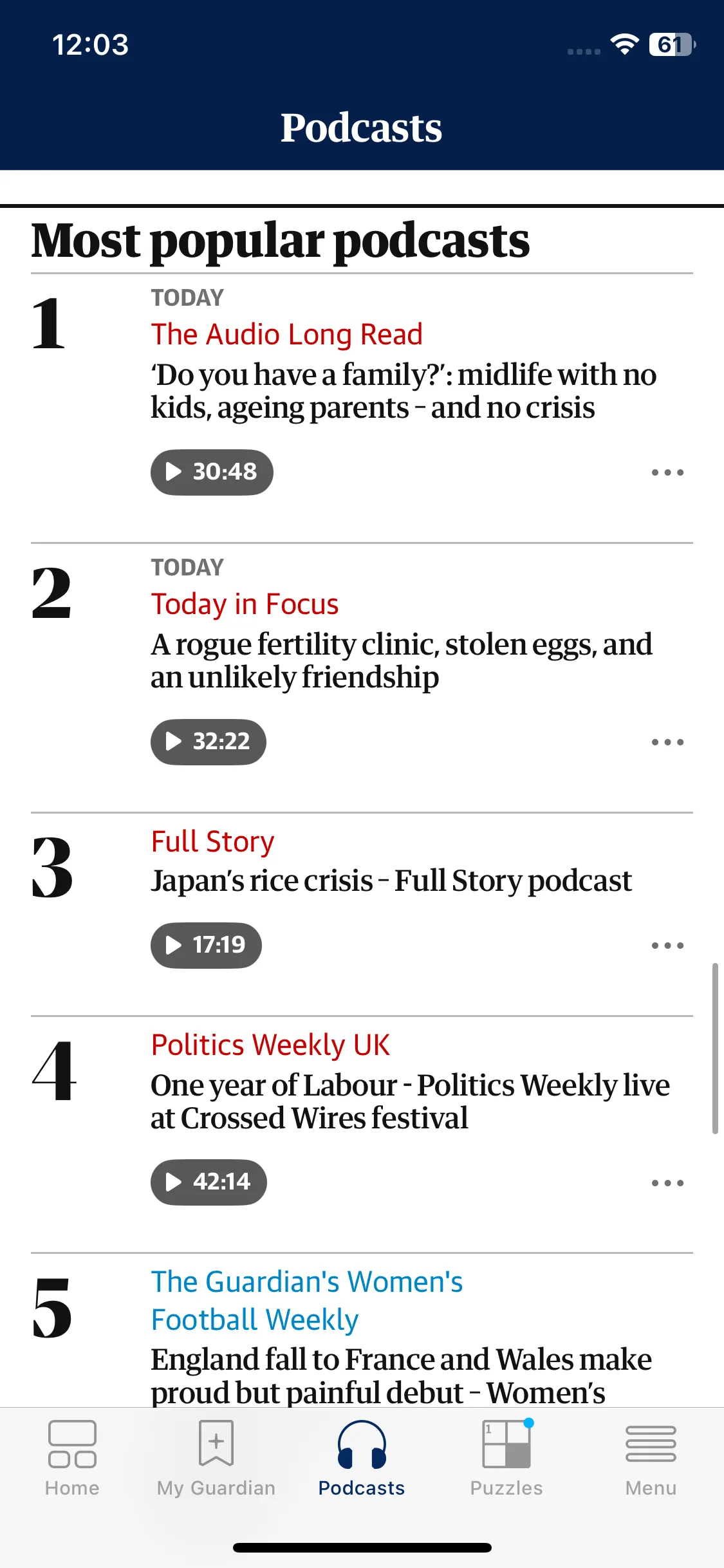Play the 30:48 Audio Long Read episode
The image size is (724, 1568).
click(212, 472)
